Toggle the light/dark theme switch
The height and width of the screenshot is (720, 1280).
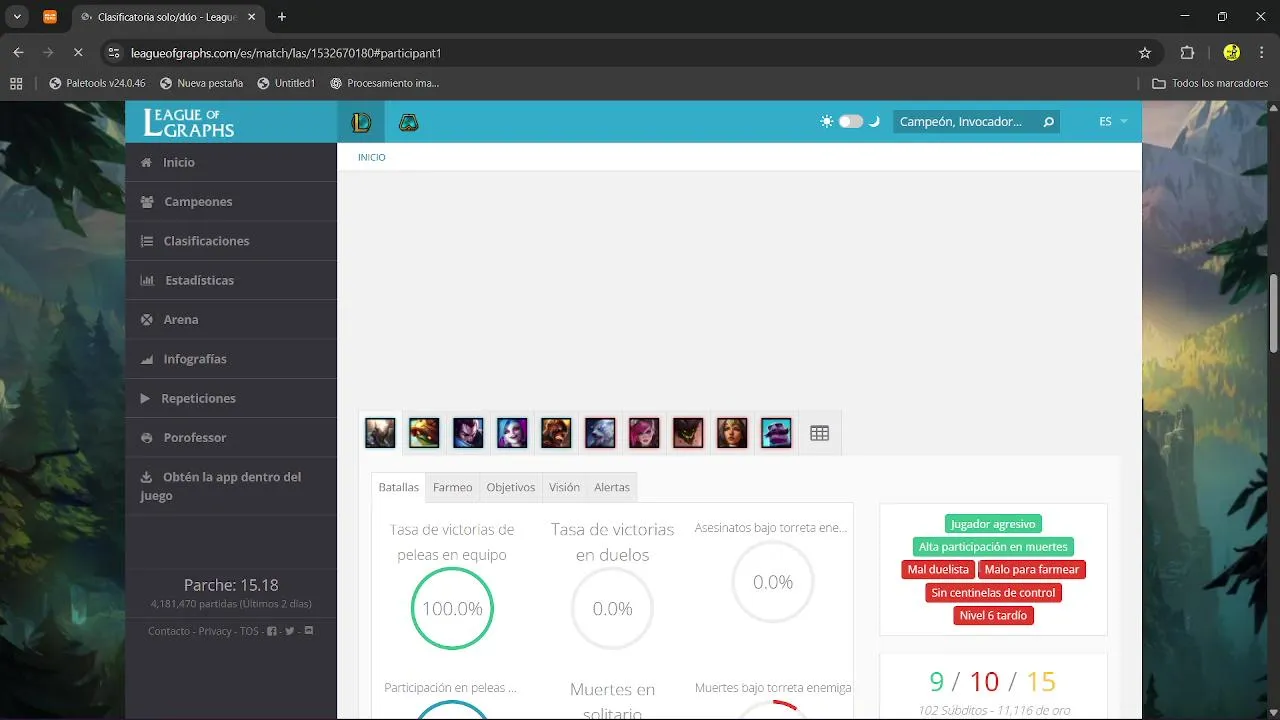850,121
